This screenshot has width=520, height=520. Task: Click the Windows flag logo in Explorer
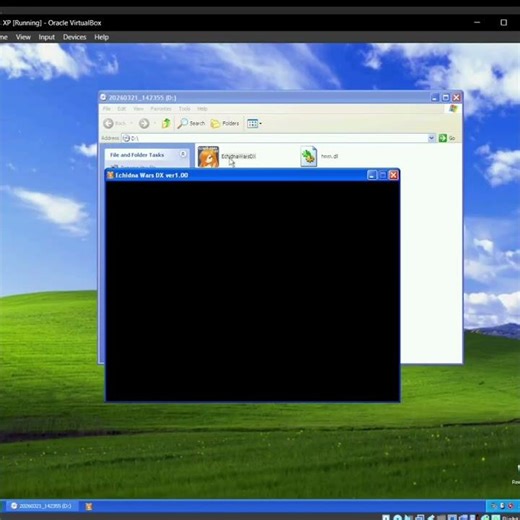click(x=453, y=109)
